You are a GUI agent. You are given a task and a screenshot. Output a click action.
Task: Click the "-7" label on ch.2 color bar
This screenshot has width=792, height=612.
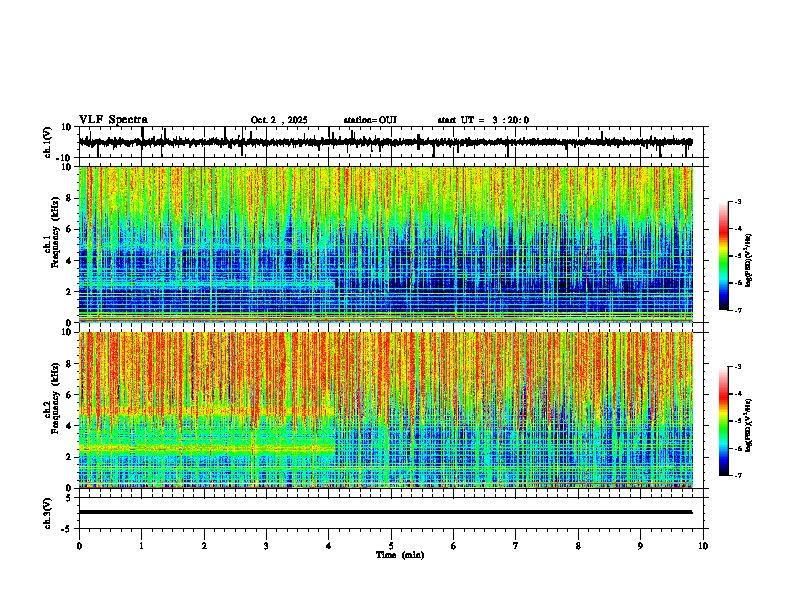click(737, 475)
